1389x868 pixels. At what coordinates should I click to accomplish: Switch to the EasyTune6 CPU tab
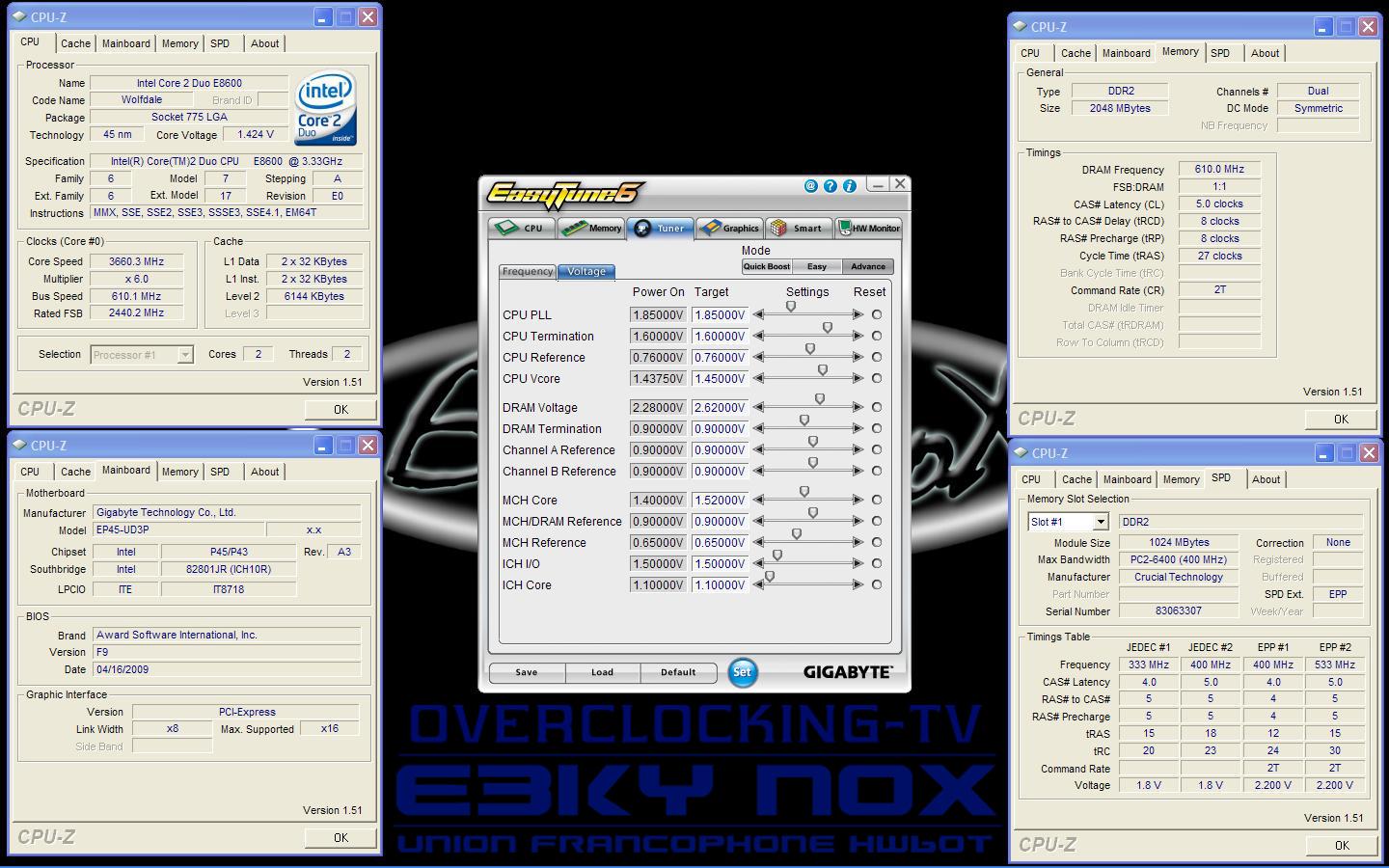[x=521, y=229]
